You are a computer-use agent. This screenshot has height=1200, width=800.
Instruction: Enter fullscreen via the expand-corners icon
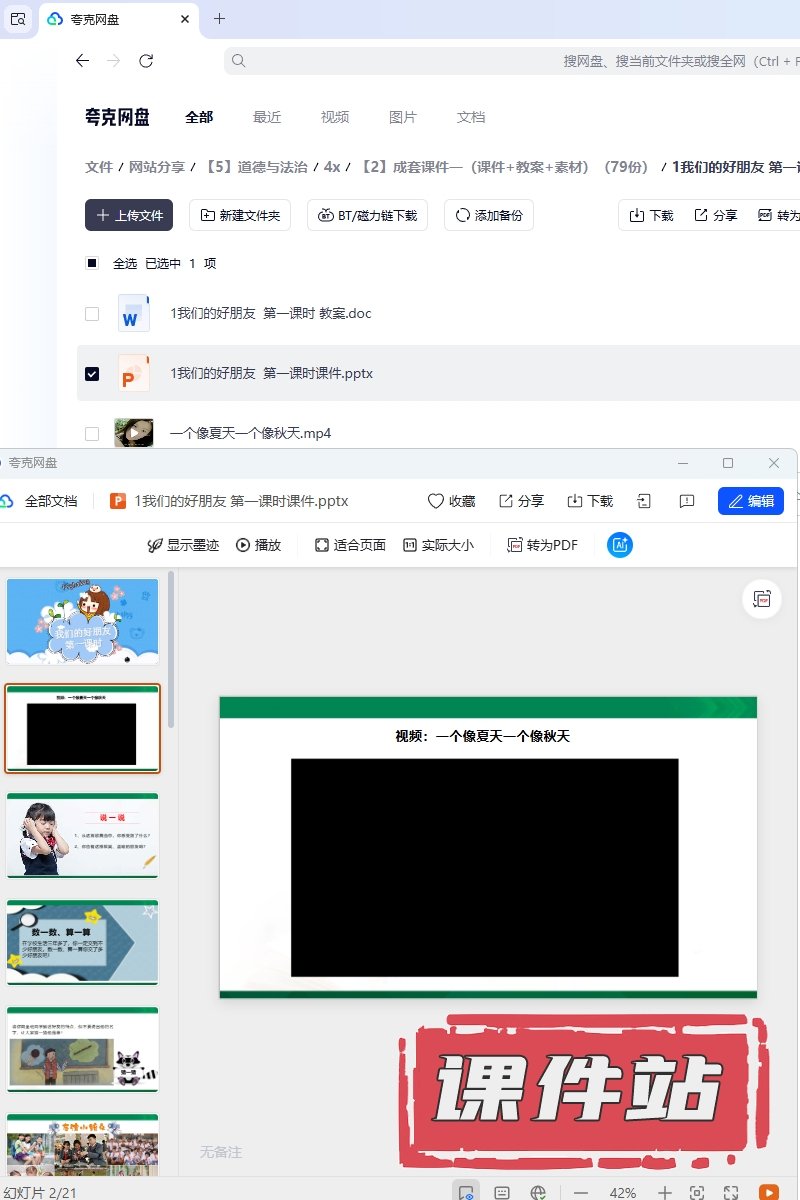pyautogui.click(x=731, y=1192)
